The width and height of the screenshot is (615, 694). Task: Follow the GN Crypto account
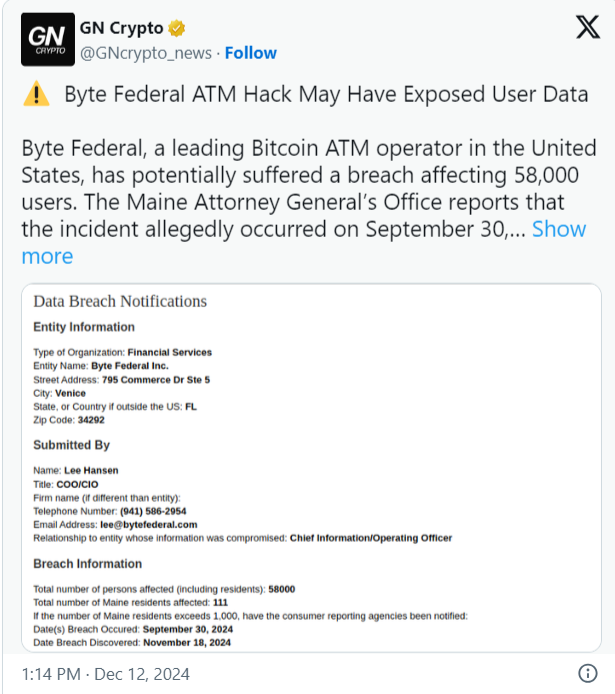pos(251,53)
